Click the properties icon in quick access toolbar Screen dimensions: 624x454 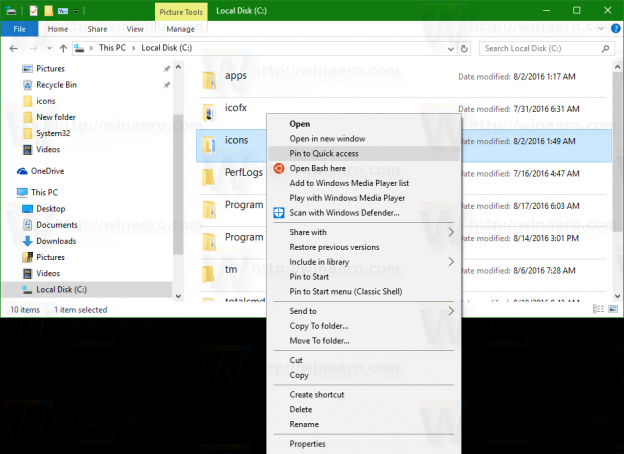coord(33,11)
